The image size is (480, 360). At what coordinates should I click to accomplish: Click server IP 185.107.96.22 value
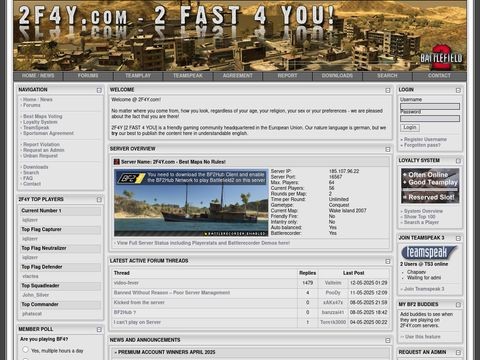[344, 171]
